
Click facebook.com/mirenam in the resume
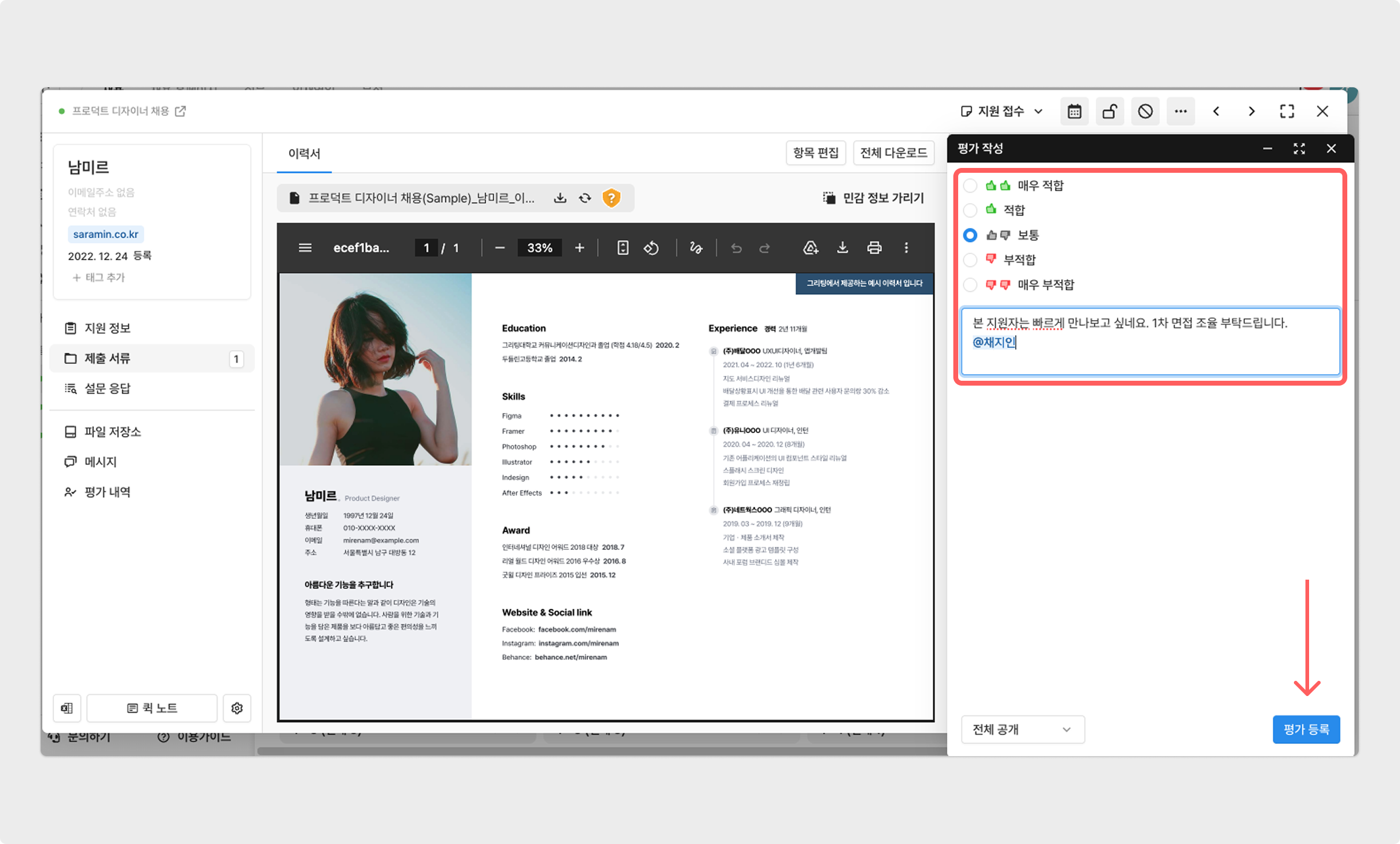tap(577, 629)
